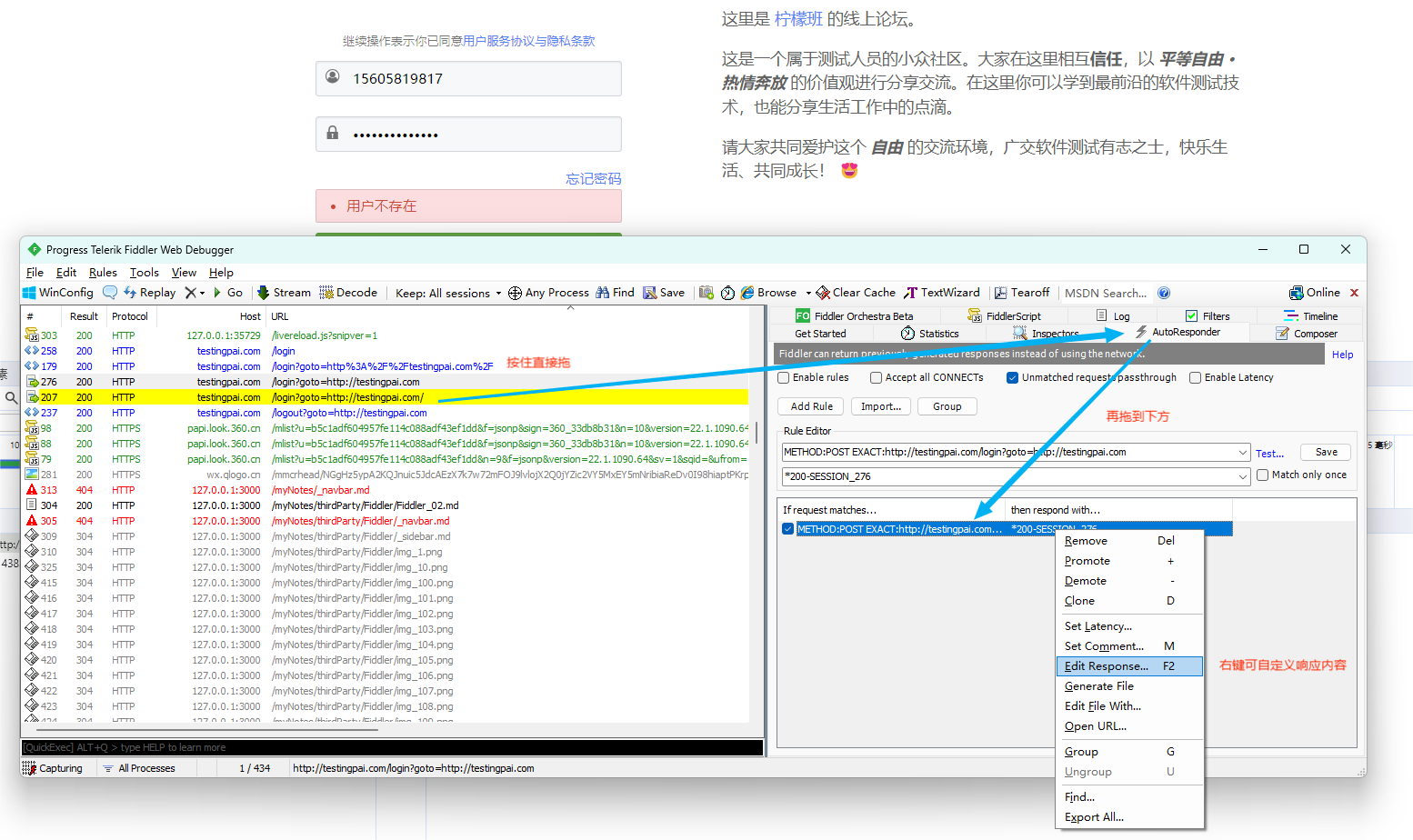Switch to the FiddlerScript tab
Screen dimensions: 1413x840
pyautogui.click(x=1005, y=316)
